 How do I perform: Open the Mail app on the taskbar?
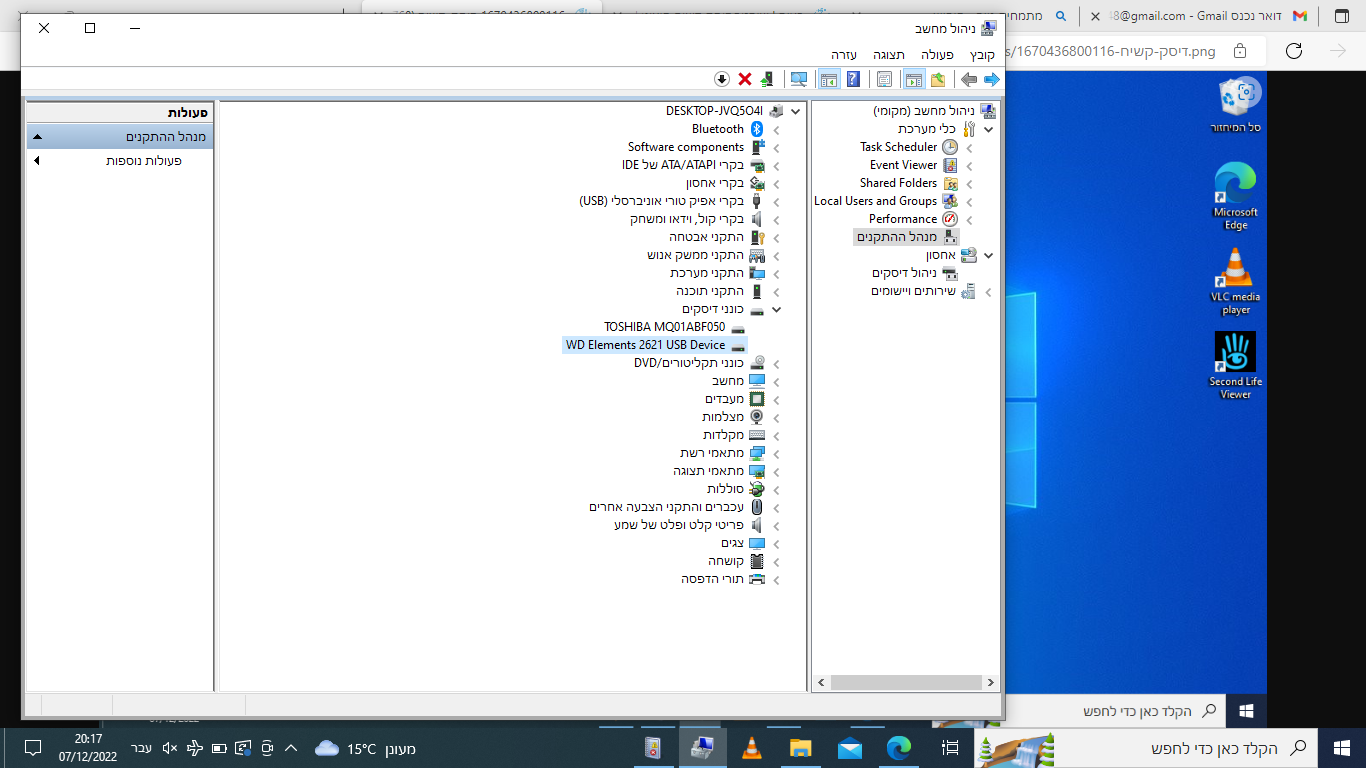[x=850, y=748]
